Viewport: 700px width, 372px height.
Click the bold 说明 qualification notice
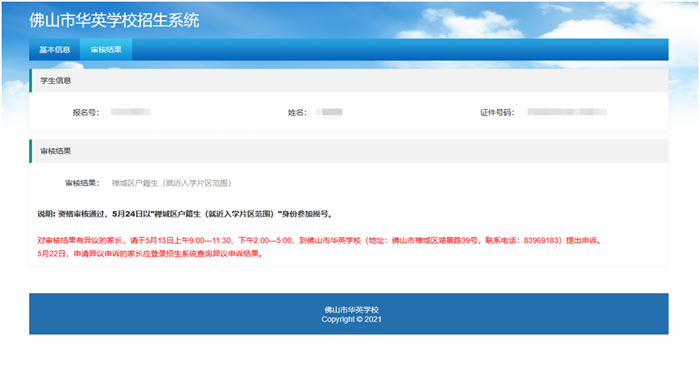[x=185, y=214]
